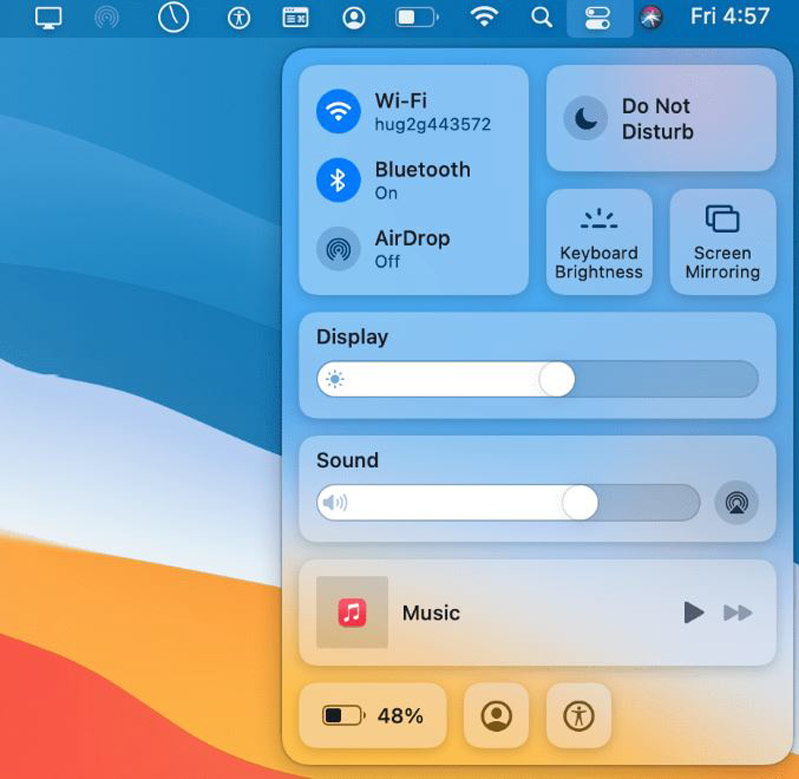Viewport: 799px width, 779px height.
Task: Open Sound settings via Sound heading
Action: [x=348, y=460]
